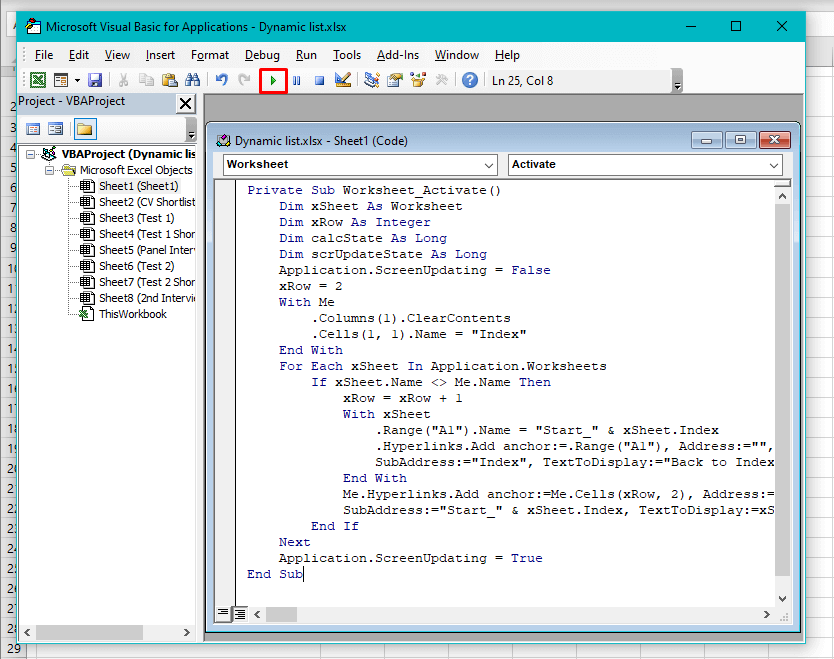Image resolution: width=834 pixels, height=659 pixels.
Task: Select Sheet3 (Test 1) in project tree
Action: click(136, 218)
